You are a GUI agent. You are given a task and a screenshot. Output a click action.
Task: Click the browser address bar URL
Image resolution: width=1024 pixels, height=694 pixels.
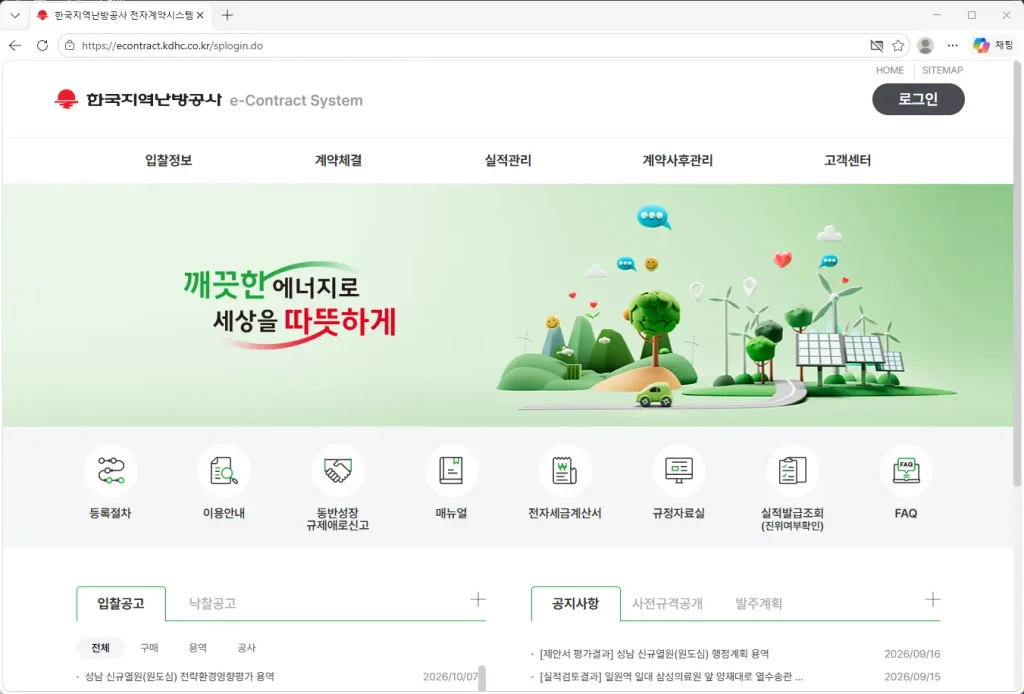coord(172,46)
